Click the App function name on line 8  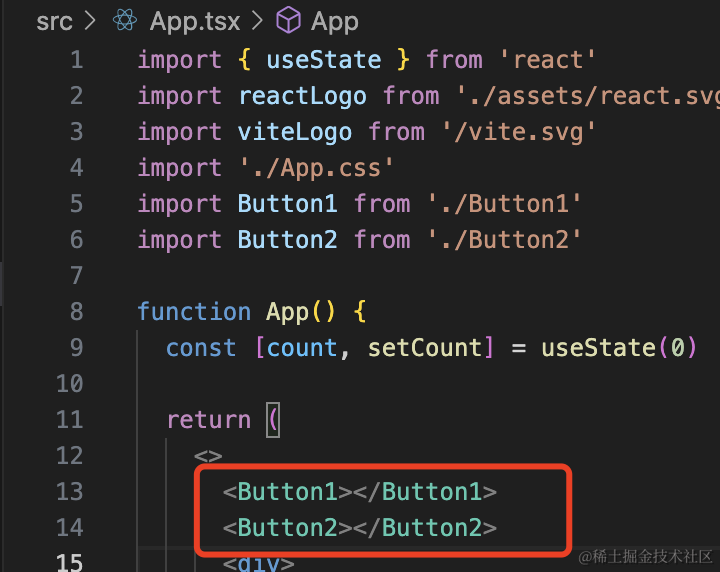coord(287,312)
